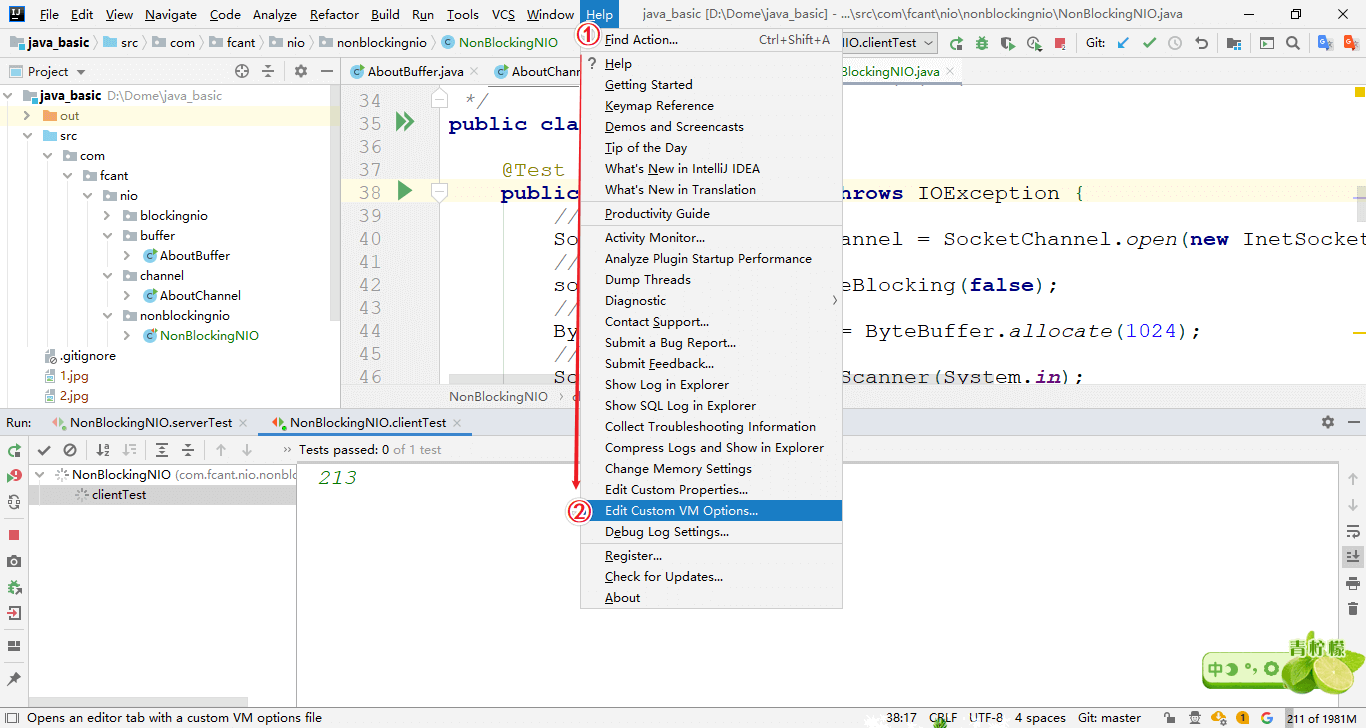Viewport: 1366px width, 728px height.
Task: Collapse the nio package
Action: click(87, 196)
